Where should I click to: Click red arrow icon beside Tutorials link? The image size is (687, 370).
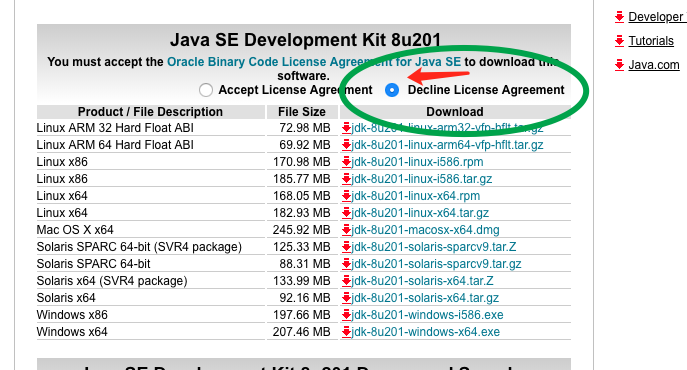(619, 41)
